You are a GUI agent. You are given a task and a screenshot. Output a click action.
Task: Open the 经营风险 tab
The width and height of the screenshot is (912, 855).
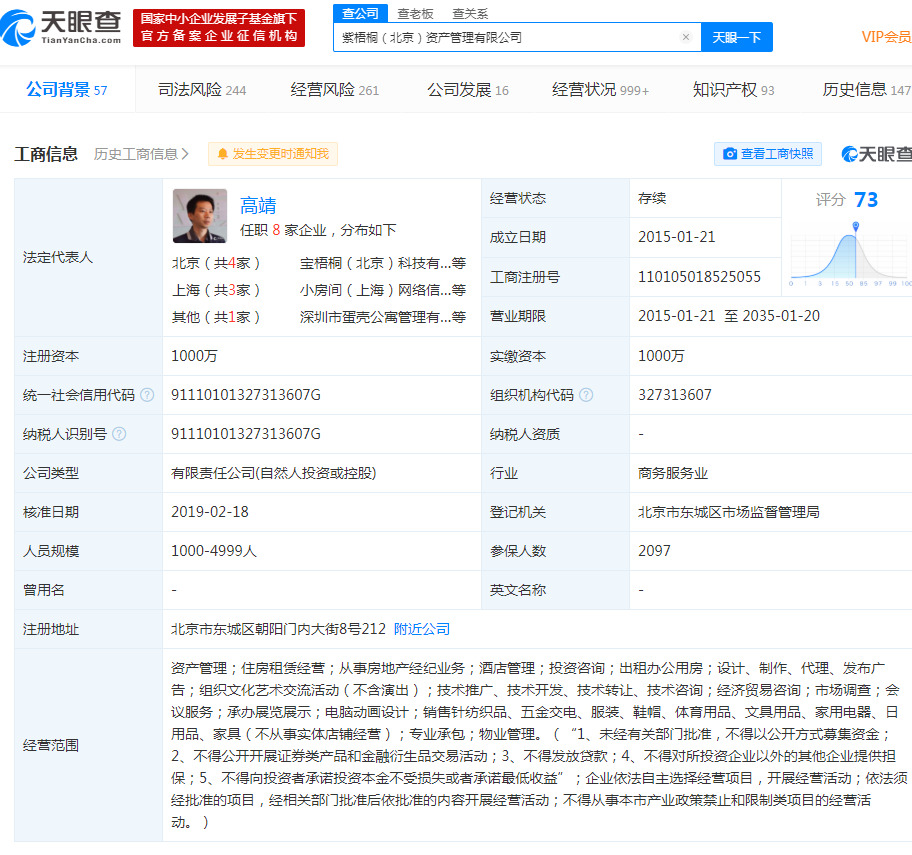click(334, 90)
